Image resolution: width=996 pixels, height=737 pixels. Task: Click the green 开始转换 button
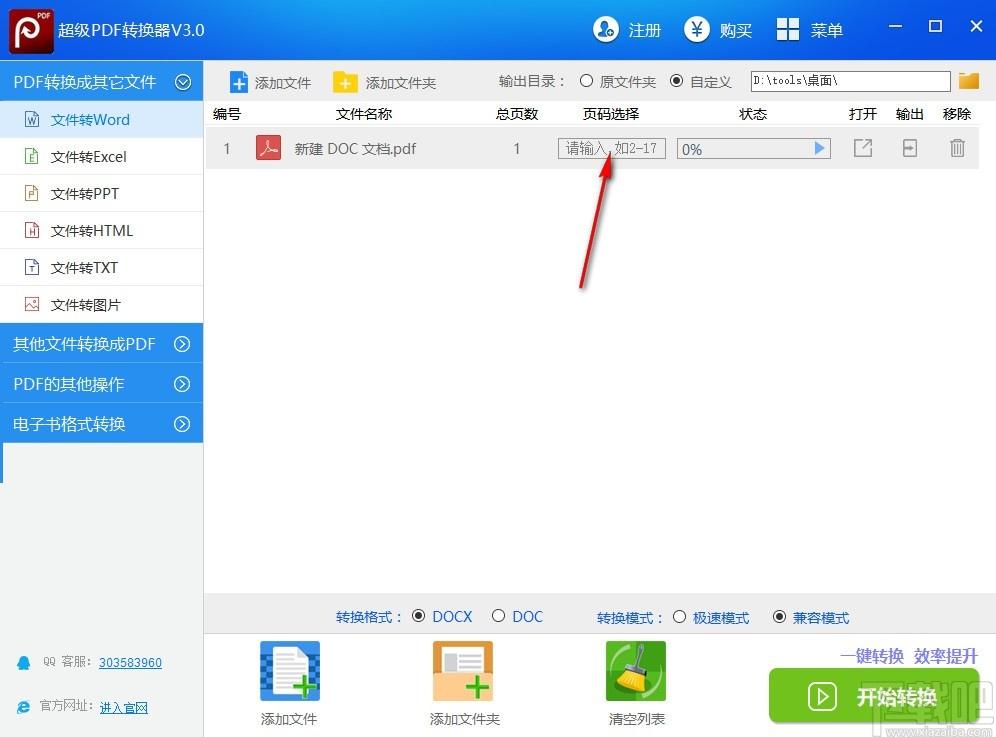874,696
